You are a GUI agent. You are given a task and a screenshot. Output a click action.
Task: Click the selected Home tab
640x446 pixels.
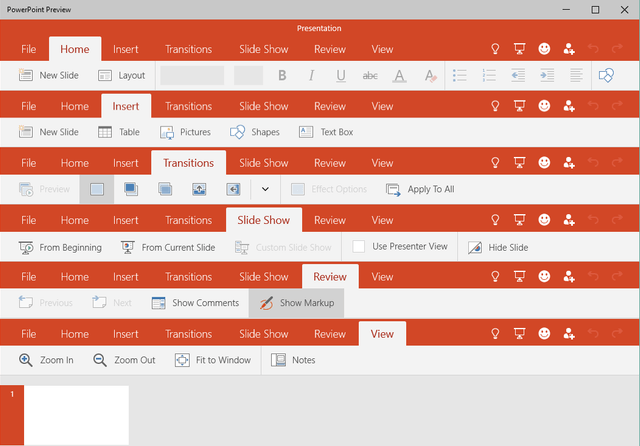(75, 49)
